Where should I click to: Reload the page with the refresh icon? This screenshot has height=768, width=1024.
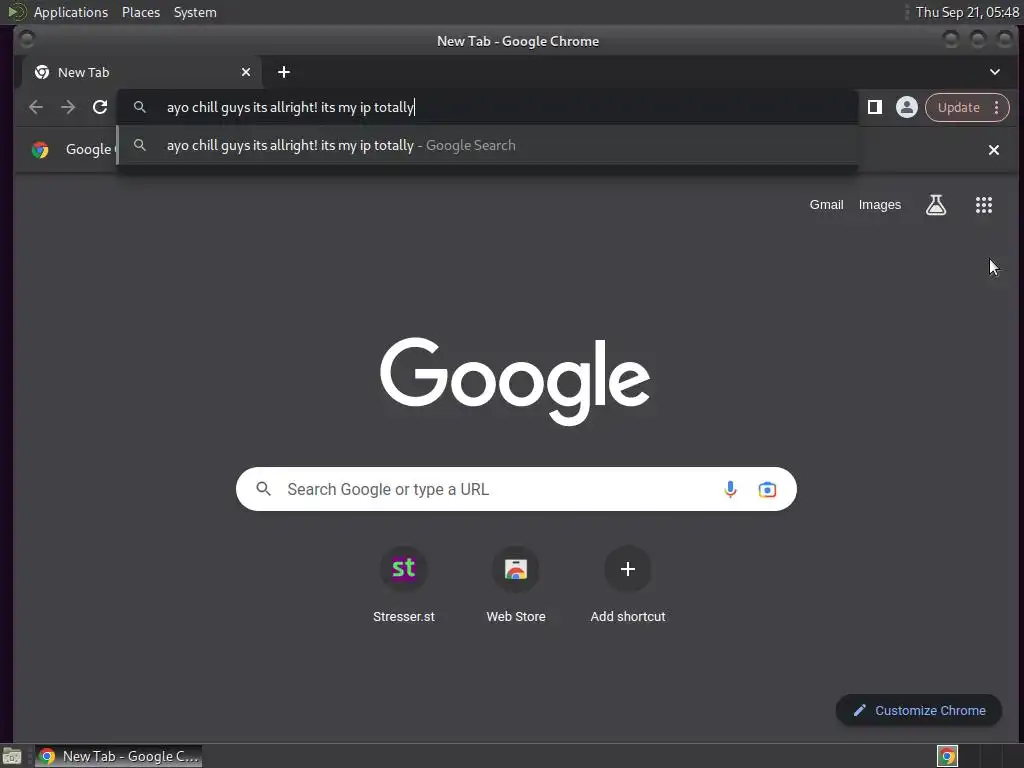(100, 107)
